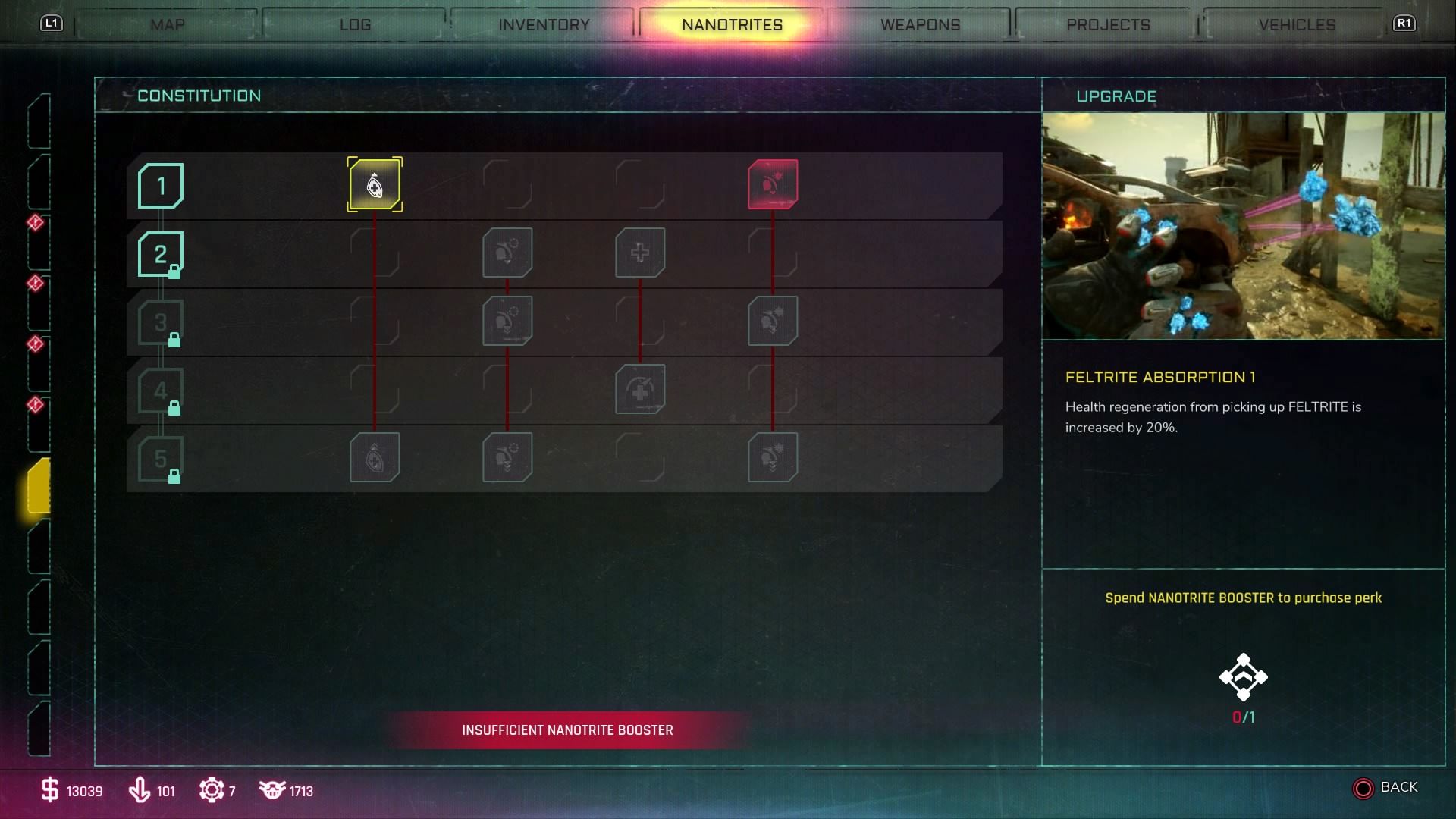Viewport: 1456px width, 819px height.
Task: Click the feltrite currency icon showing 101
Action: pos(140,790)
